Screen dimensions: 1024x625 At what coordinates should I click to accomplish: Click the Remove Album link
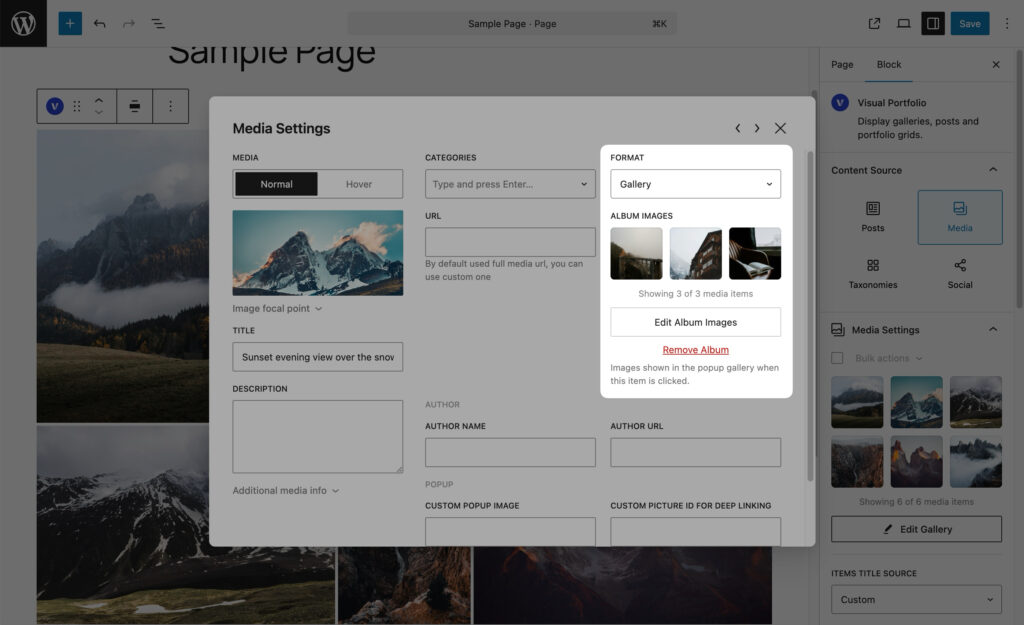click(696, 350)
